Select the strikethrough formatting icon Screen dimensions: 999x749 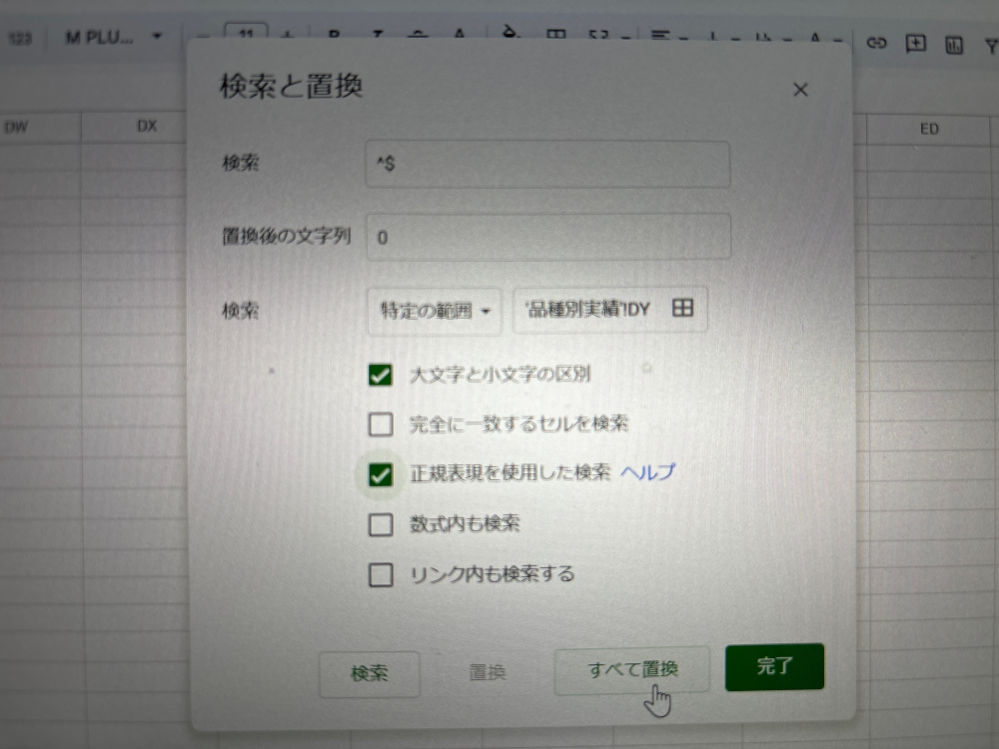(418, 33)
